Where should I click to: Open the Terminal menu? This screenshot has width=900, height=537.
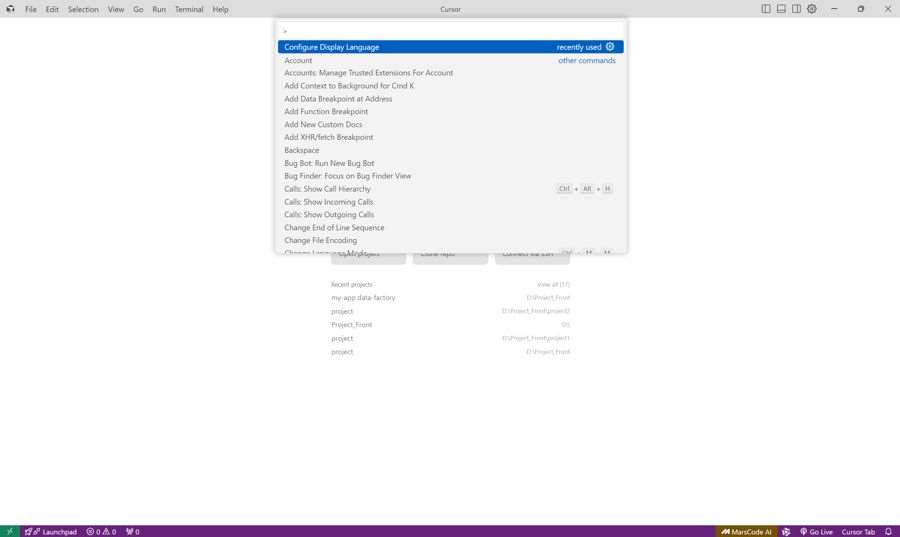189,9
